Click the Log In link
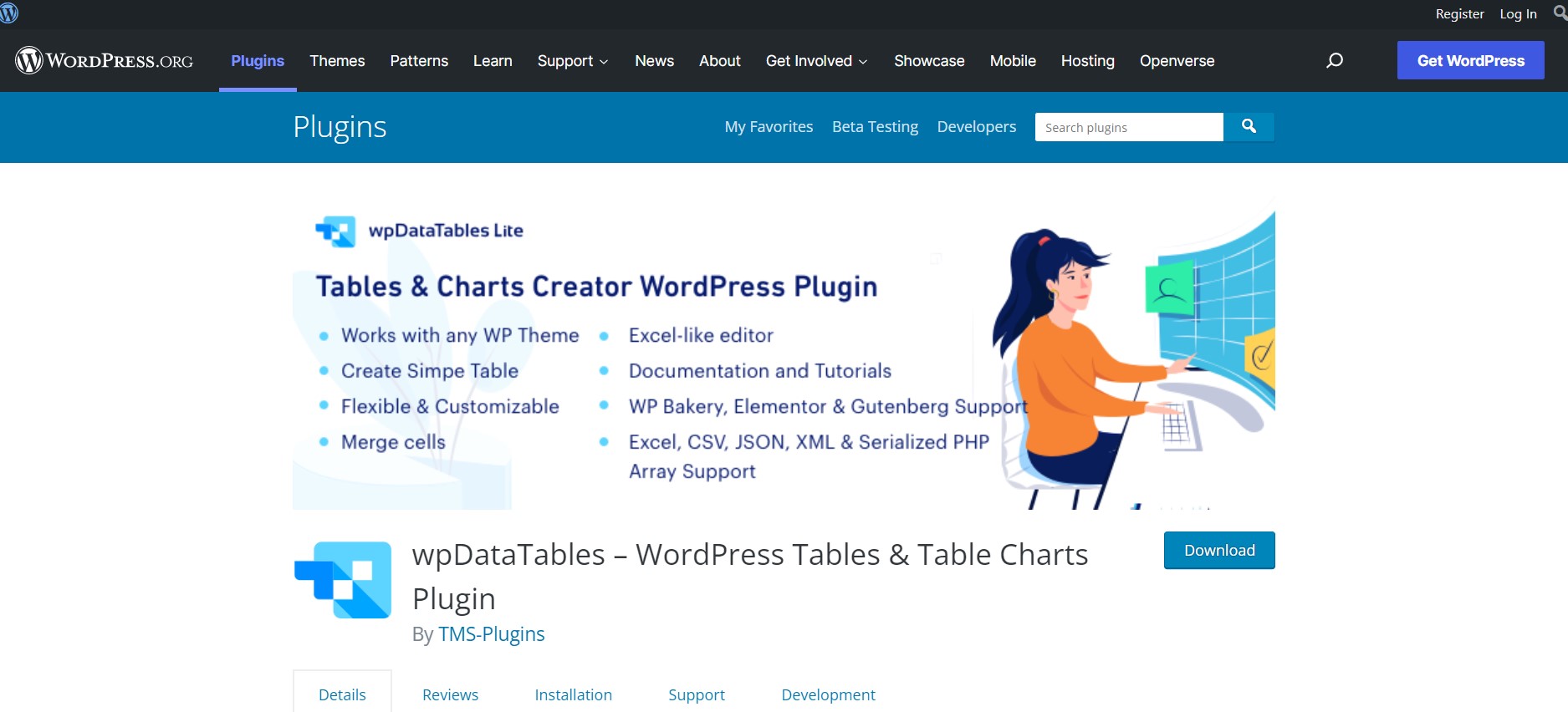 [1518, 14]
